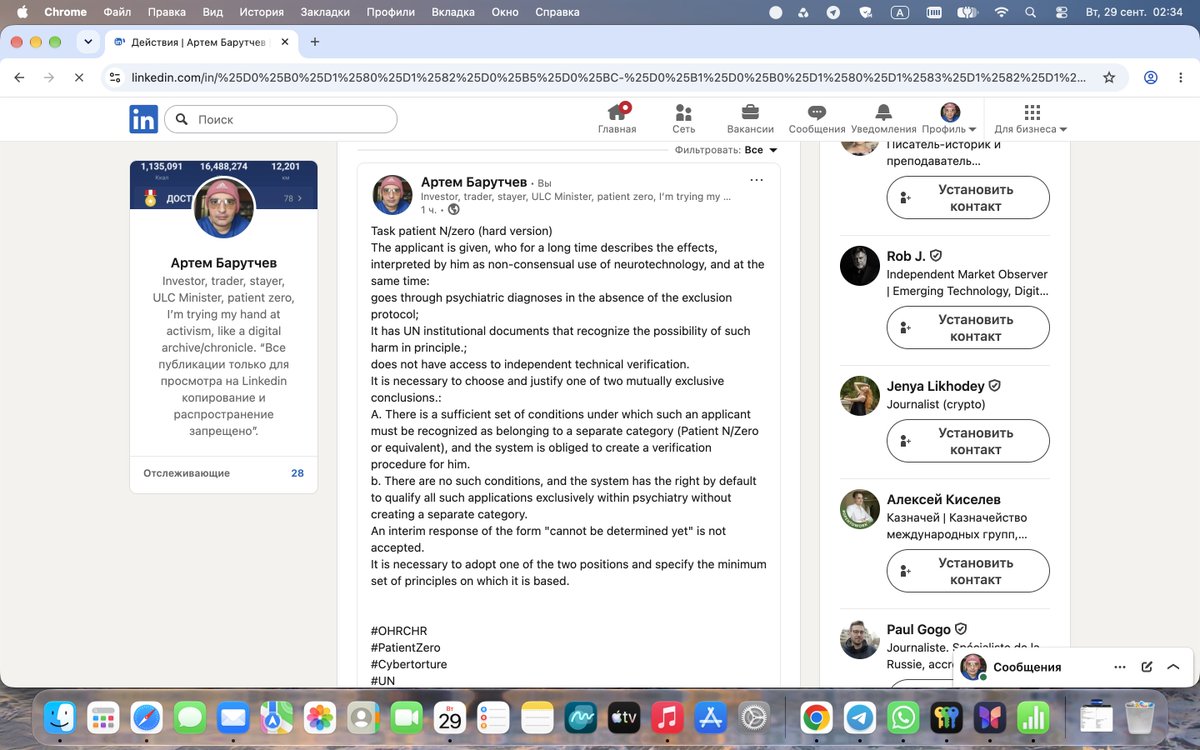
Task: Open Control Center in menu bar
Action: click(1060, 12)
